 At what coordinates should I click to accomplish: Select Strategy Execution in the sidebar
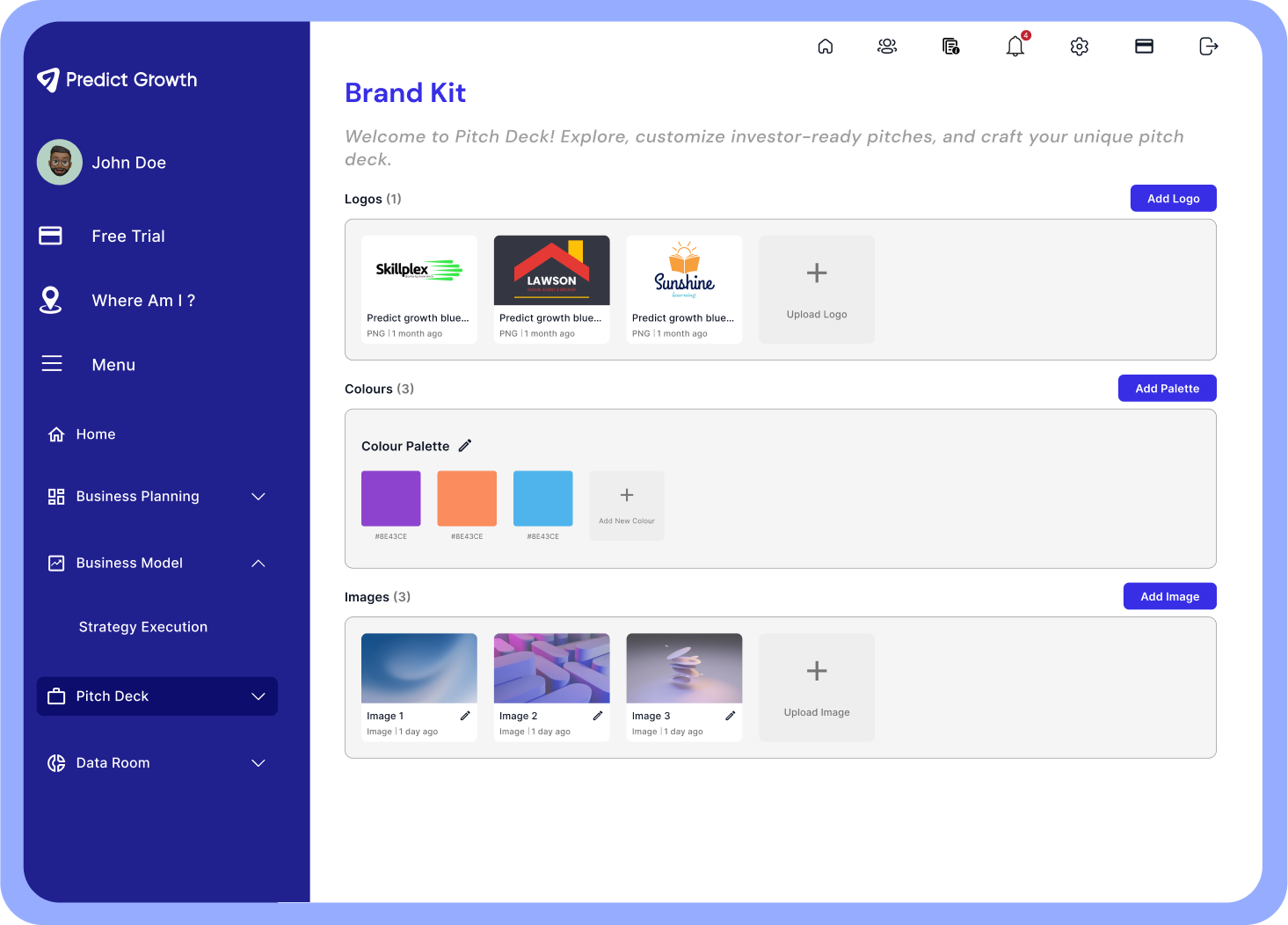point(143,627)
